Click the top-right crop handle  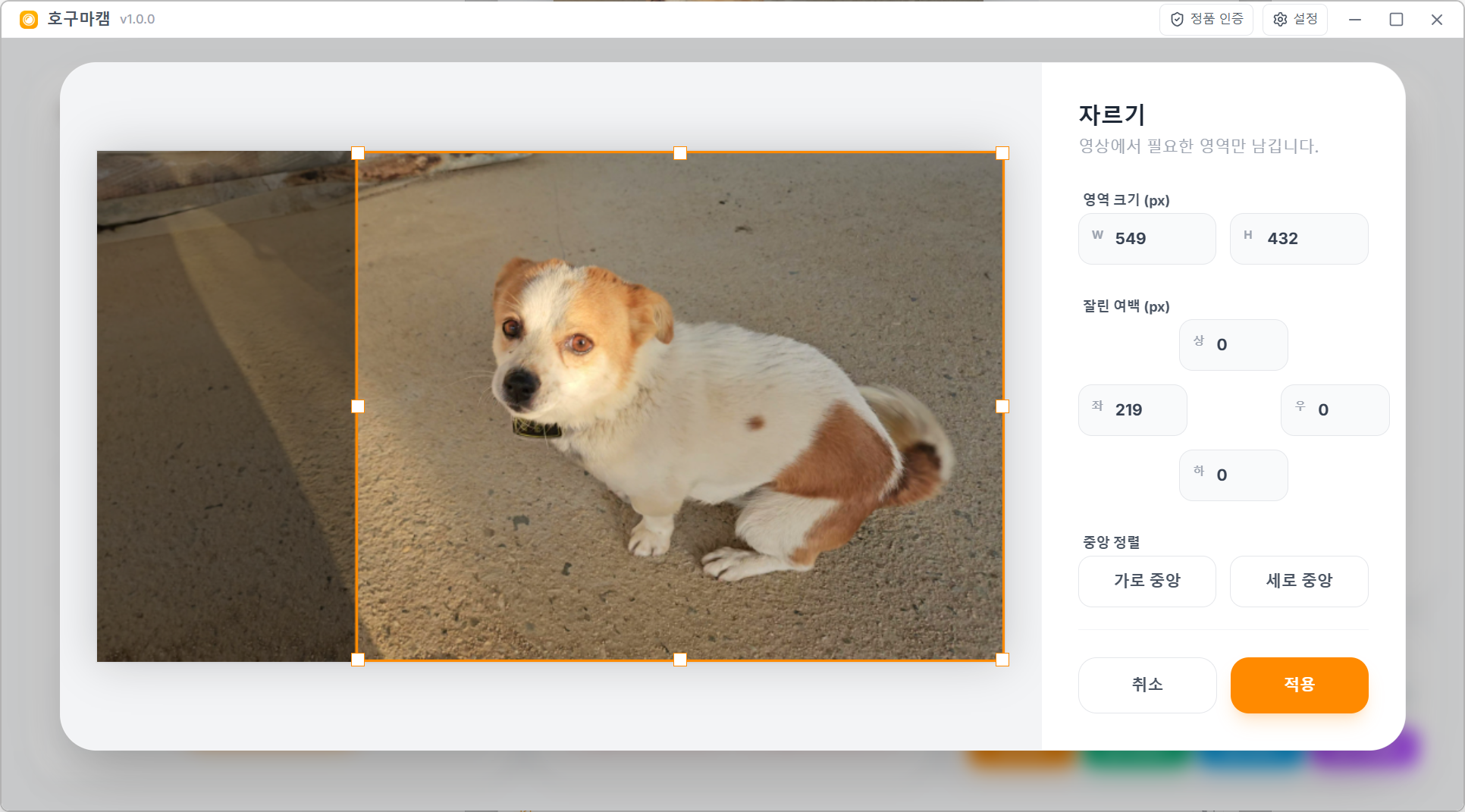click(1002, 153)
